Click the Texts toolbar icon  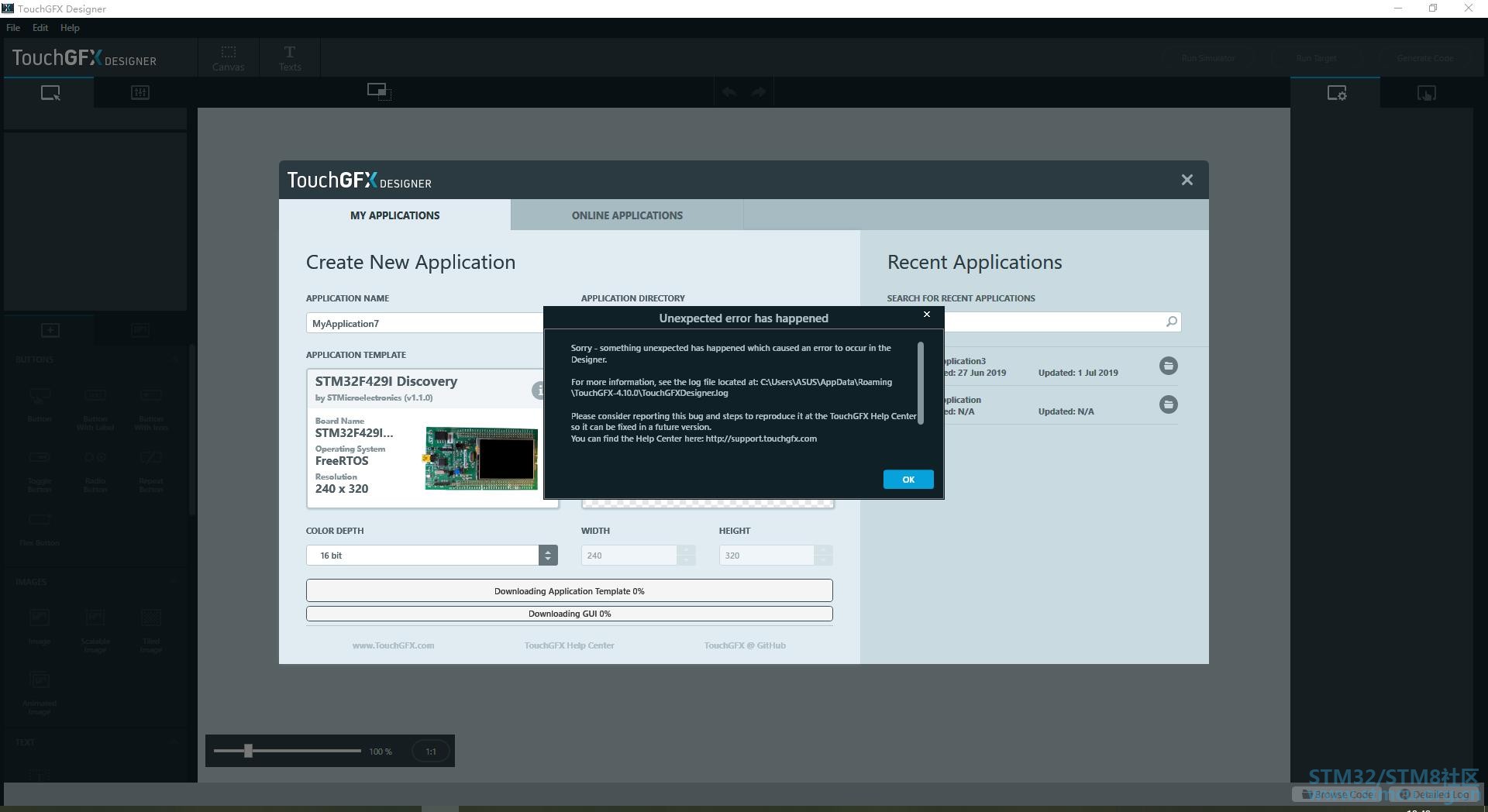tap(290, 57)
